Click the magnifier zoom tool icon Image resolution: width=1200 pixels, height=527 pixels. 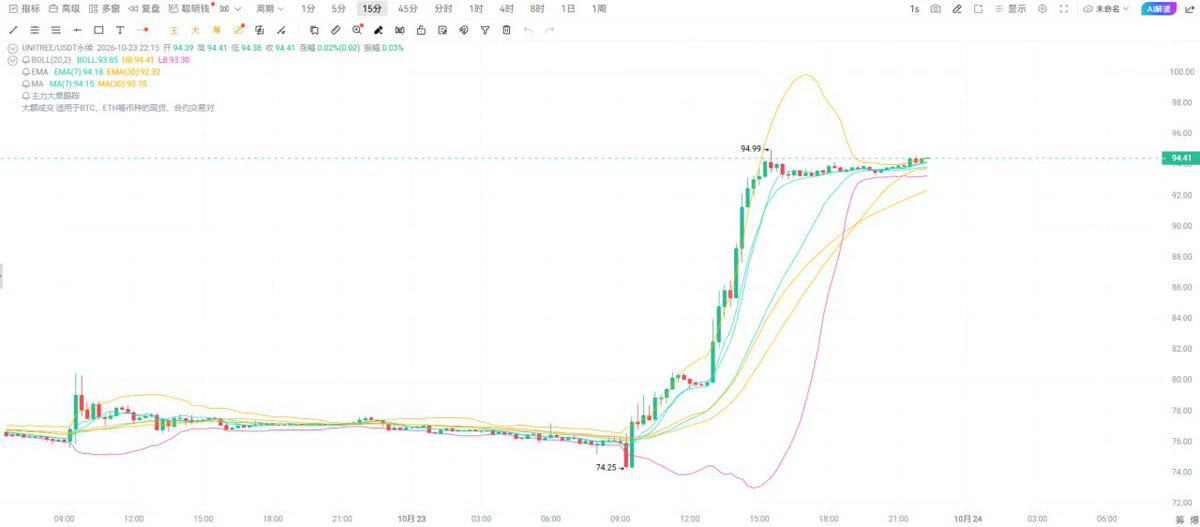pos(357,30)
